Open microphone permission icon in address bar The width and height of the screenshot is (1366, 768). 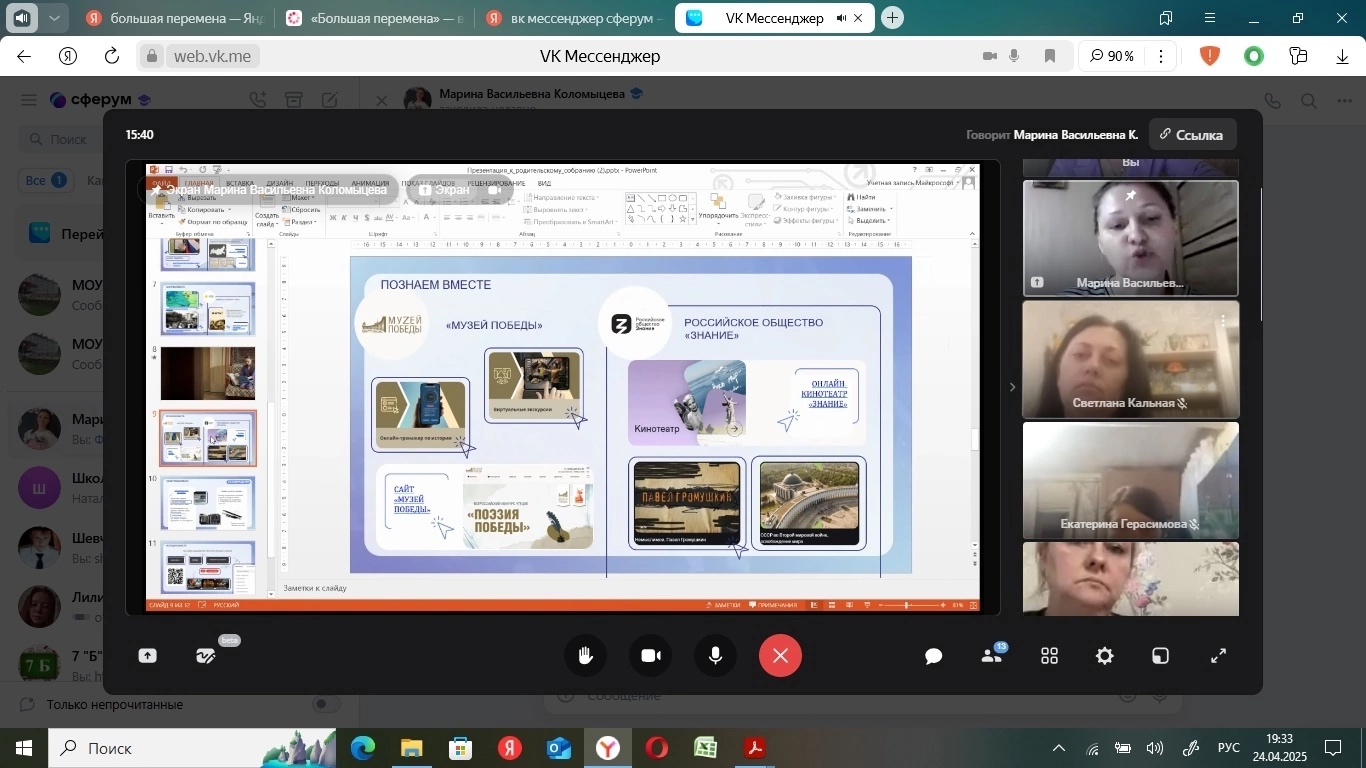[1015, 56]
